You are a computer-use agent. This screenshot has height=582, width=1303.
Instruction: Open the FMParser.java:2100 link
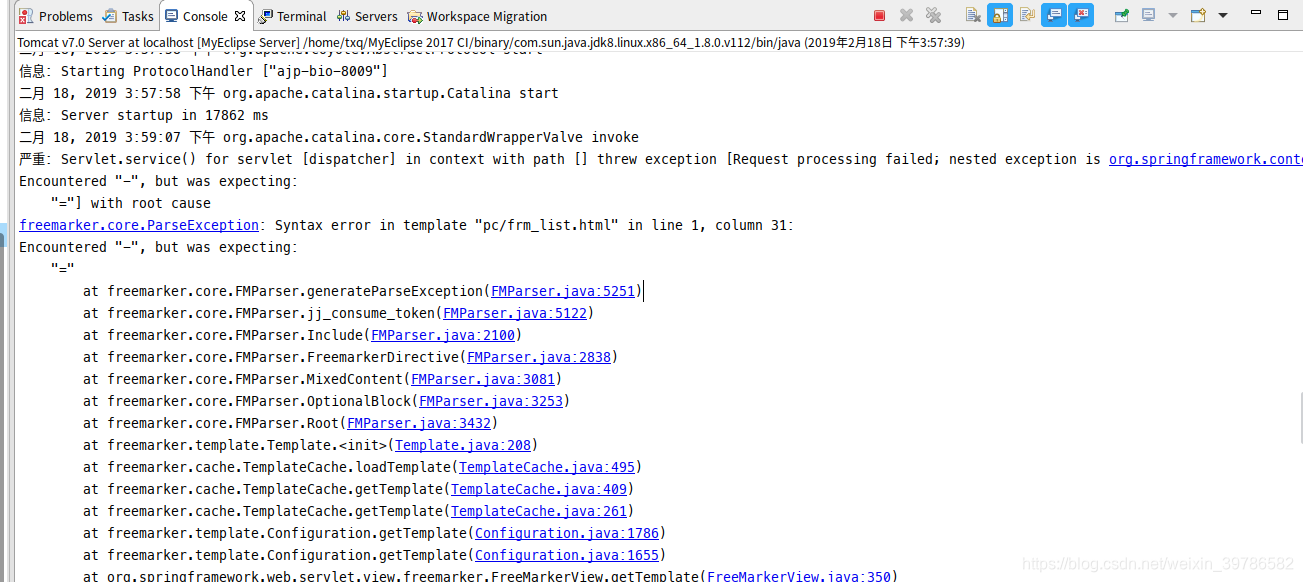click(x=443, y=335)
